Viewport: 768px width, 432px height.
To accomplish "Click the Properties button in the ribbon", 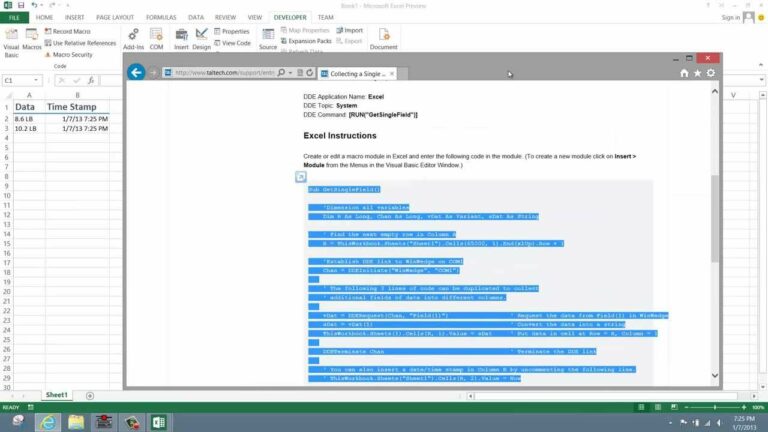I will (235, 31).
